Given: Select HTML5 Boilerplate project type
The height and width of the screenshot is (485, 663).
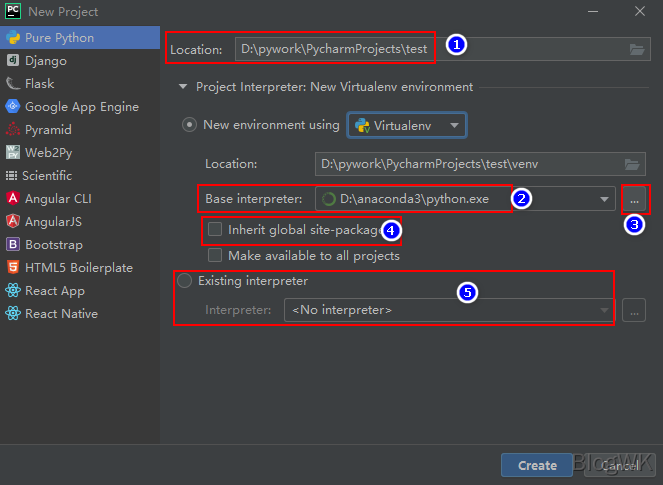Looking at the screenshot, I should [80, 267].
